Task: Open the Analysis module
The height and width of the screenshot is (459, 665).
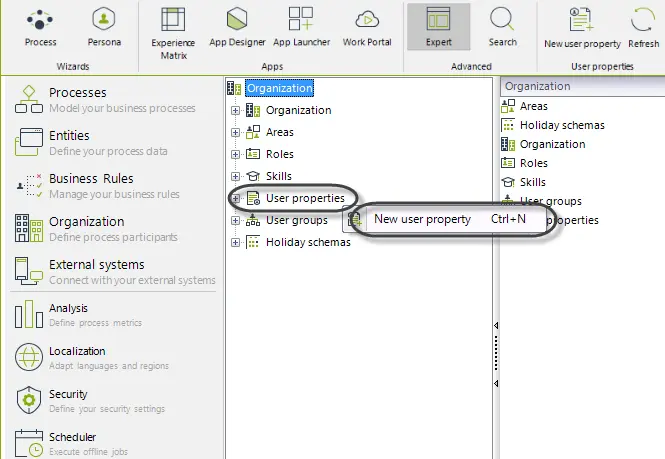Action: click(78, 314)
